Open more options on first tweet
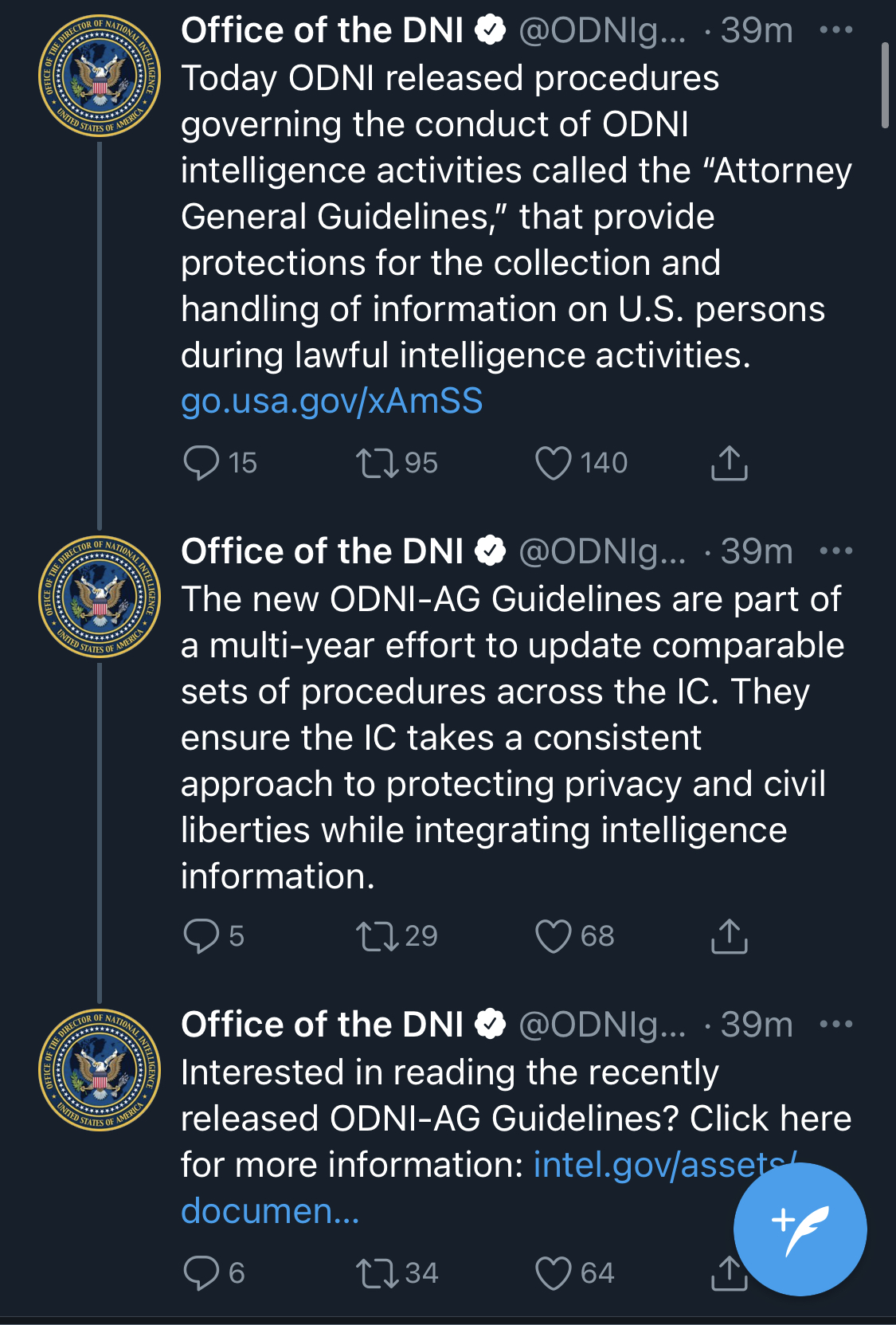 point(835,30)
